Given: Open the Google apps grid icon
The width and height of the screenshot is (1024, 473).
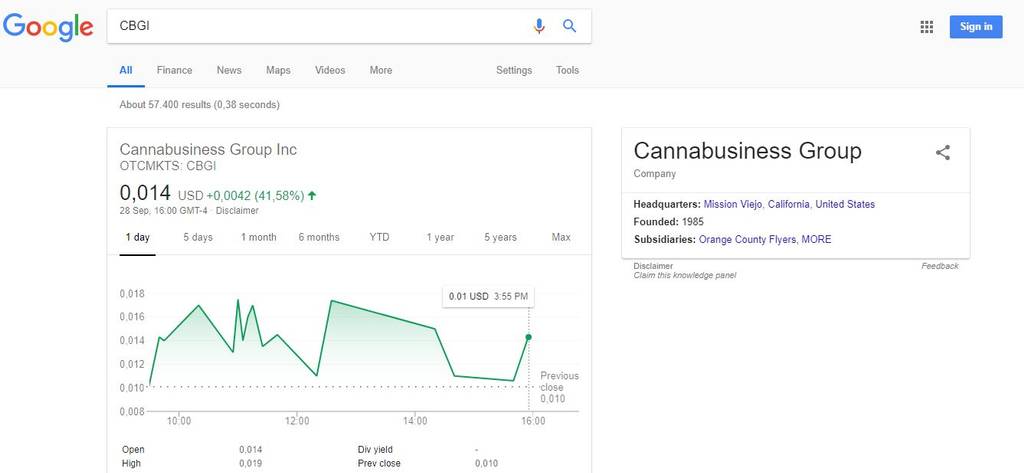Looking at the screenshot, I should [926, 27].
